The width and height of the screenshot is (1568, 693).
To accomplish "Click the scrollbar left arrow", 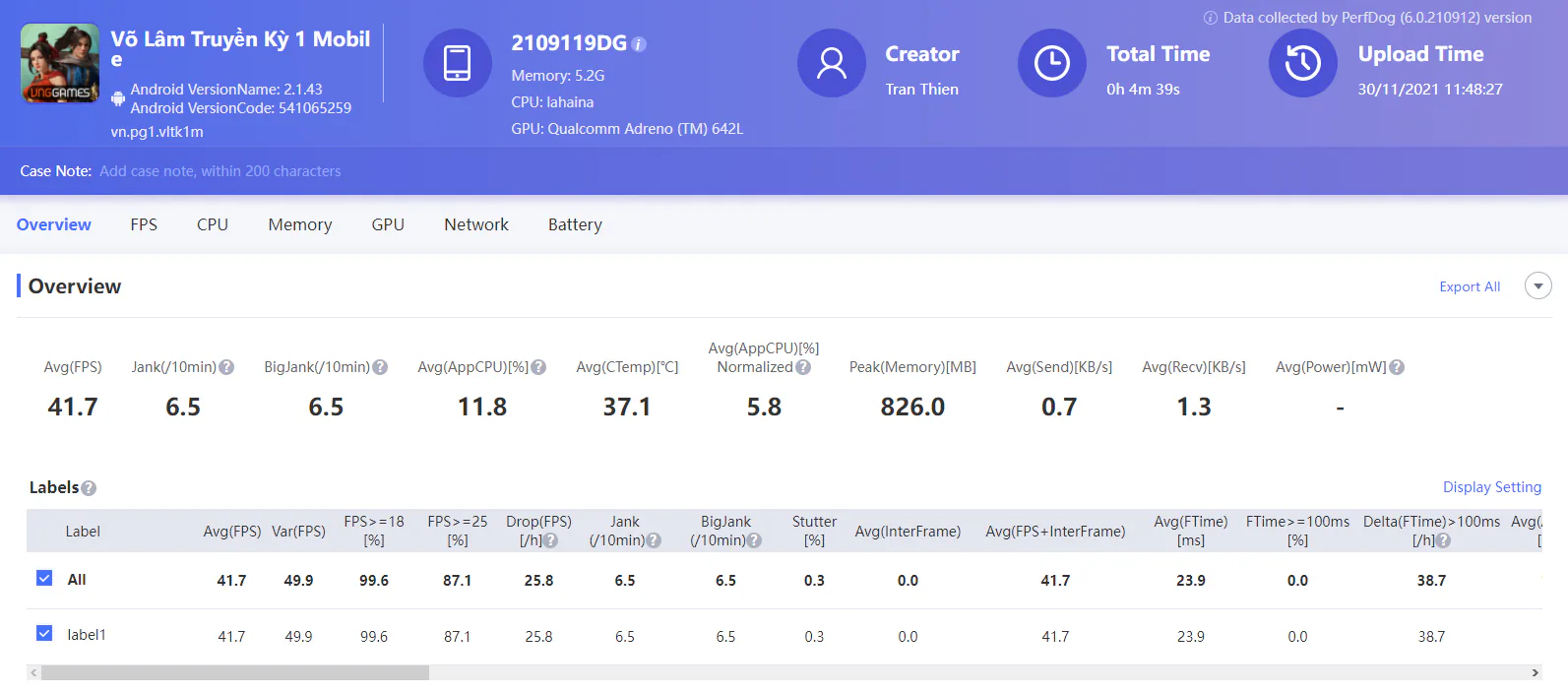I will pyautogui.click(x=33, y=672).
